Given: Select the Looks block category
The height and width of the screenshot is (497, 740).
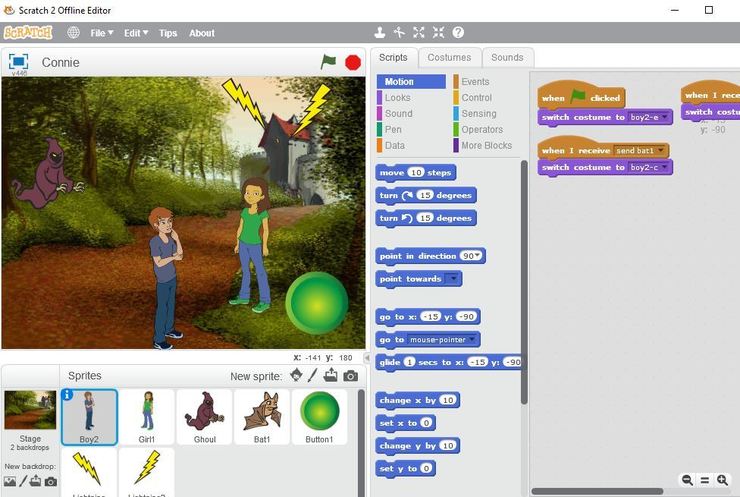Looking at the screenshot, I should point(397,98).
